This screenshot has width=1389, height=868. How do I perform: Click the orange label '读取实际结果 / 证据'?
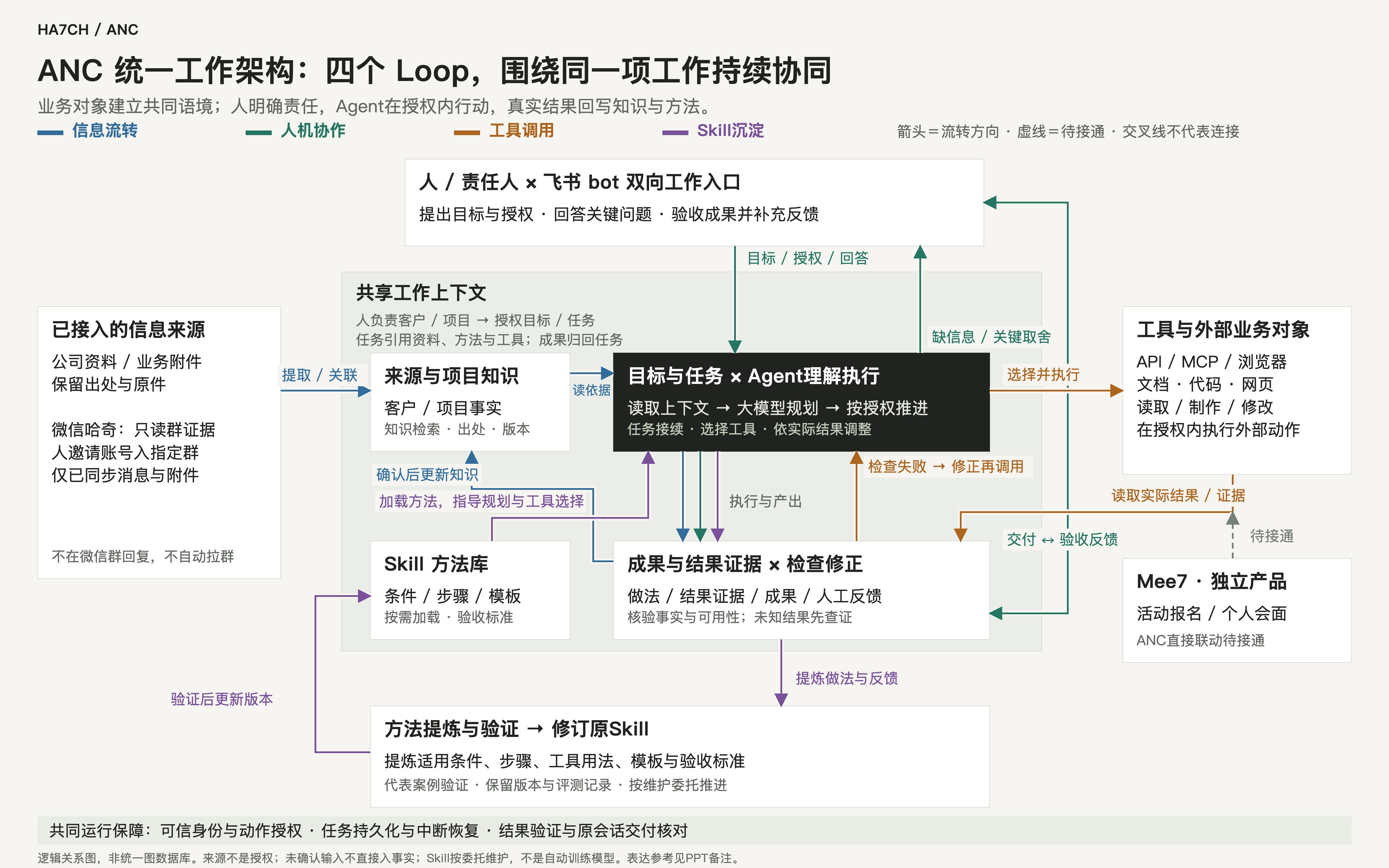point(1178,496)
